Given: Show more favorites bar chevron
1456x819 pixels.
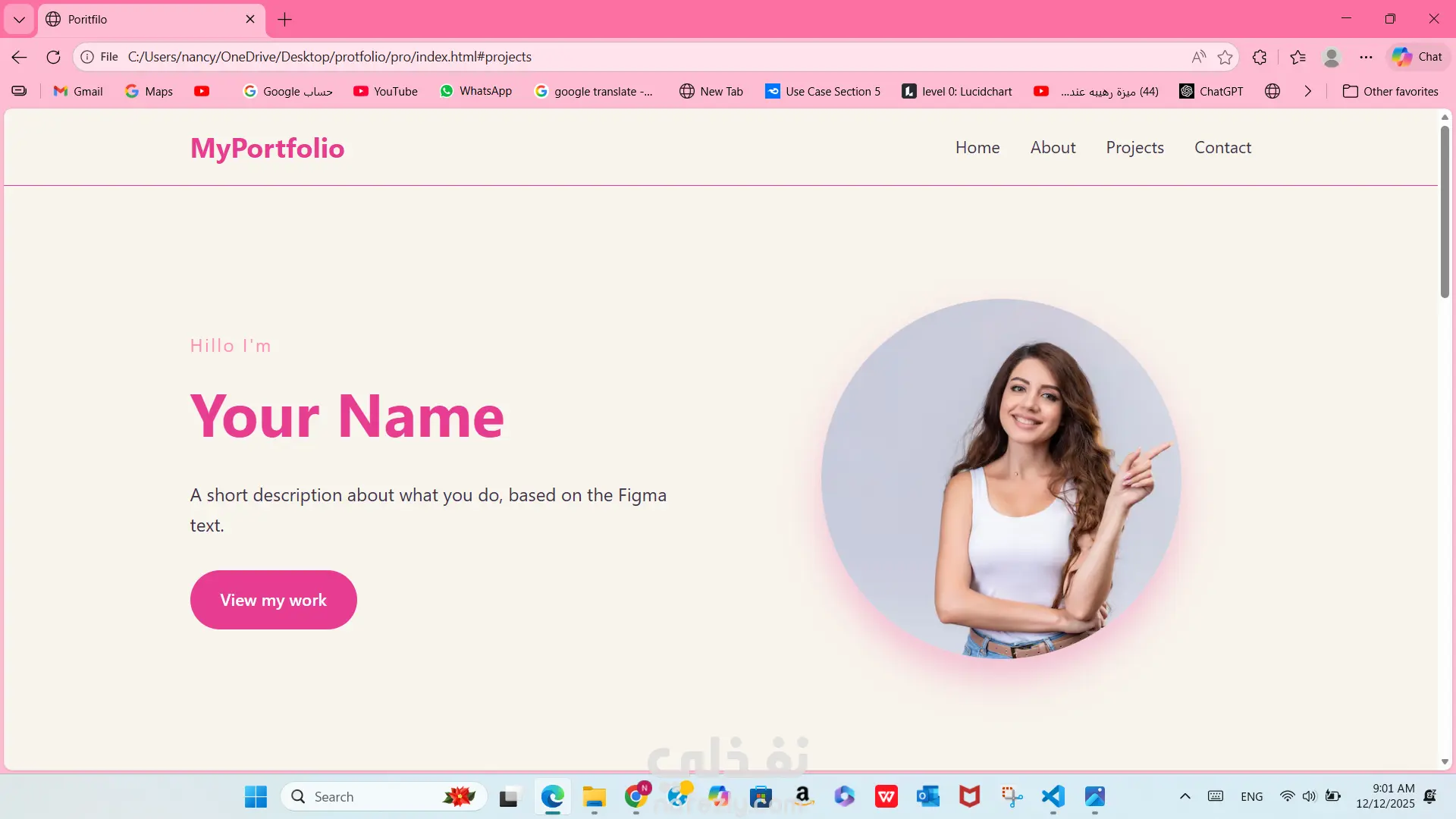Looking at the screenshot, I should click(x=1307, y=91).
